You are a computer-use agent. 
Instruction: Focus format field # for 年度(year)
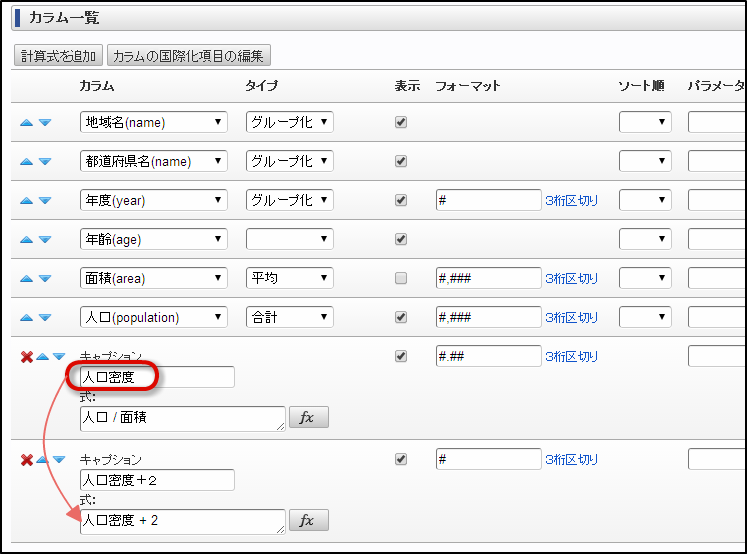[x=488, y=201]
